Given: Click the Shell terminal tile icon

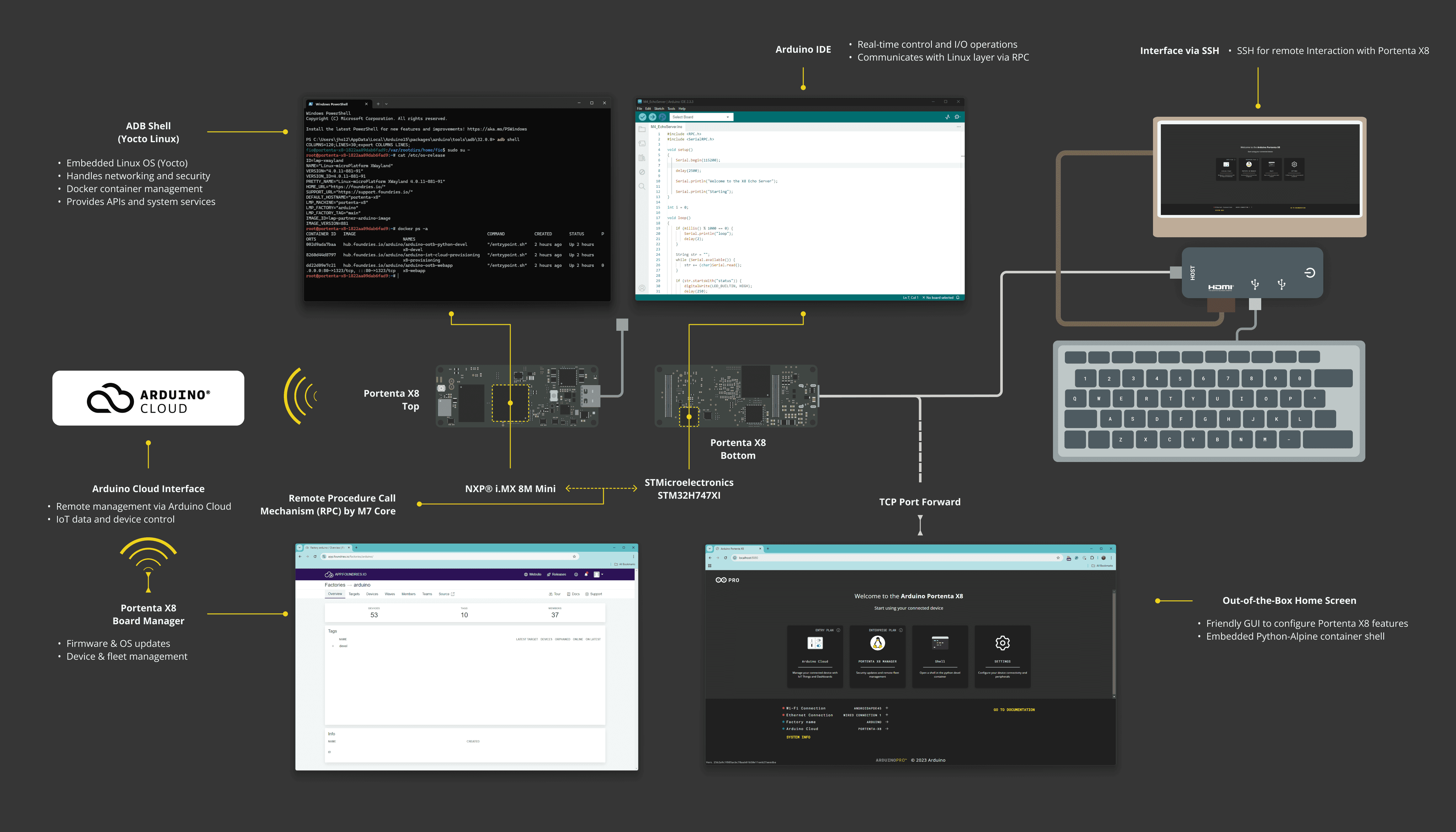Looking at the screenshot, I should 940,643.
